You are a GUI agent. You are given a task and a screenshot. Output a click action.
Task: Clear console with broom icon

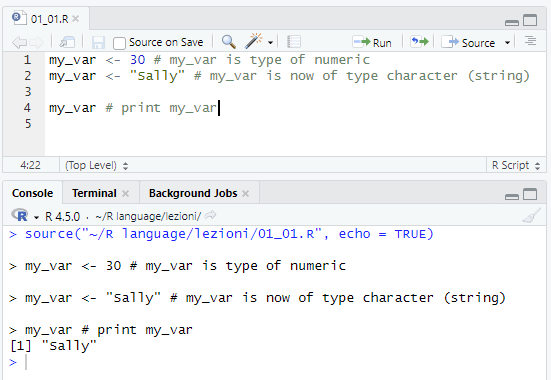coord(531,215)
